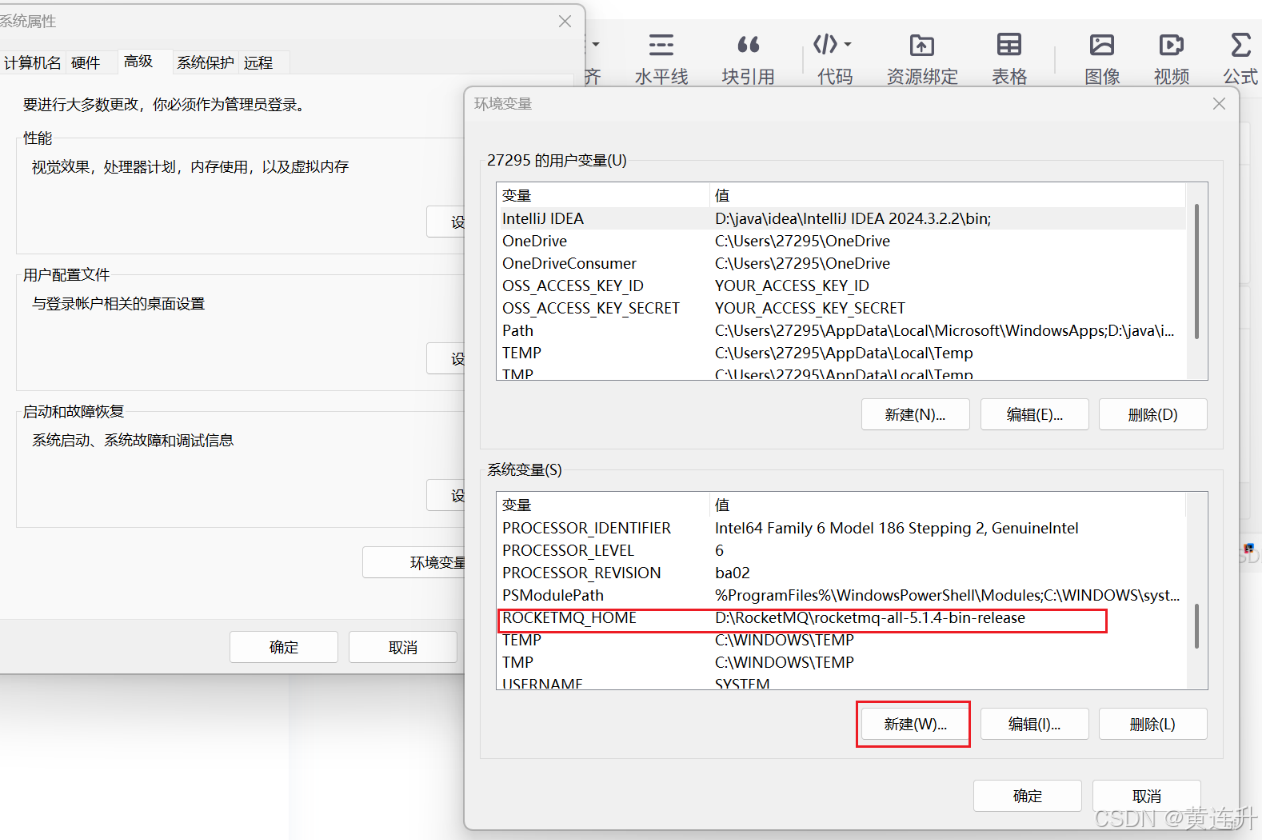Image resolution: width=1262 pixels, height=840 pixels.
Task: Select the PROCESSOR_LEVEL system variable row
Action: click(x=842, y=550)
